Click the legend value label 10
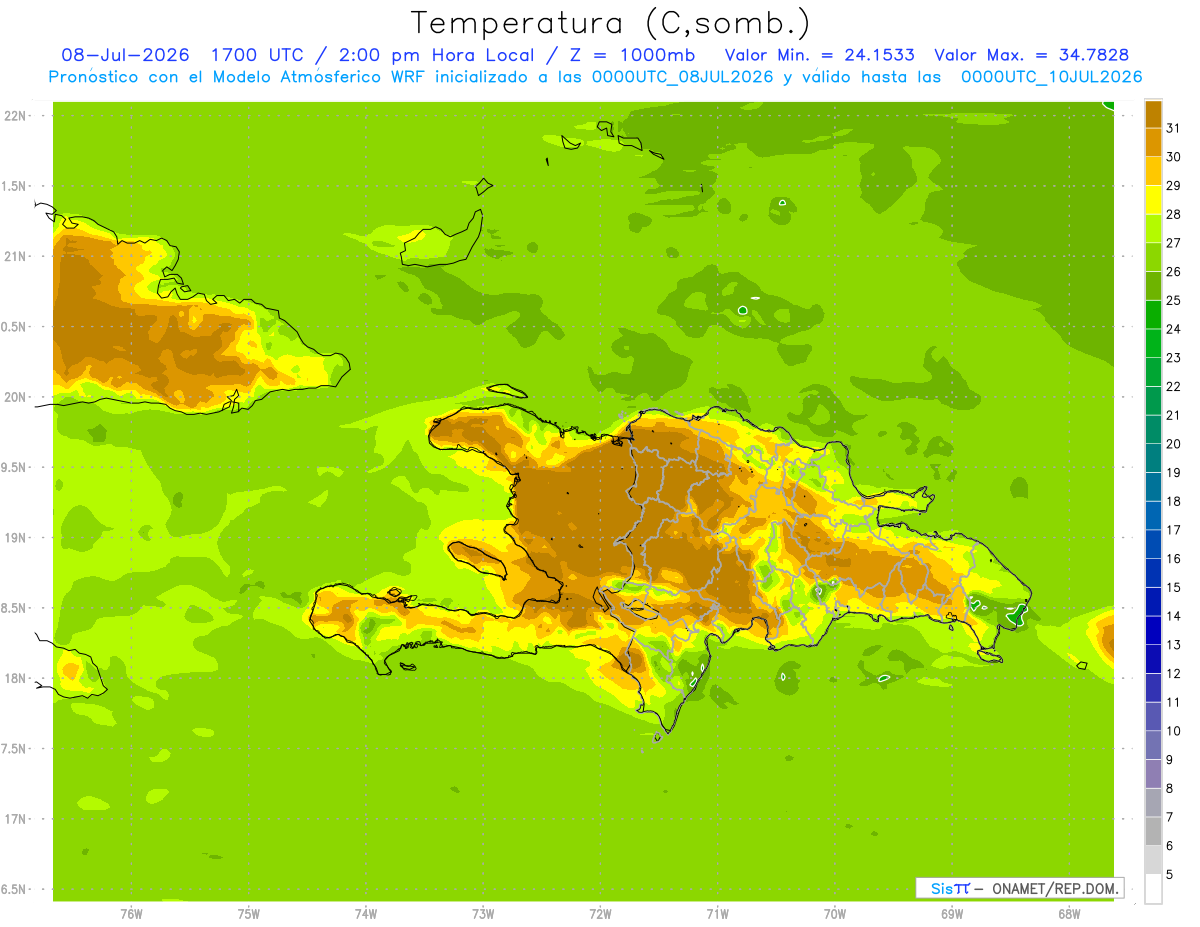Viewport: 1200px width, 927px height. coord(1174,731)
